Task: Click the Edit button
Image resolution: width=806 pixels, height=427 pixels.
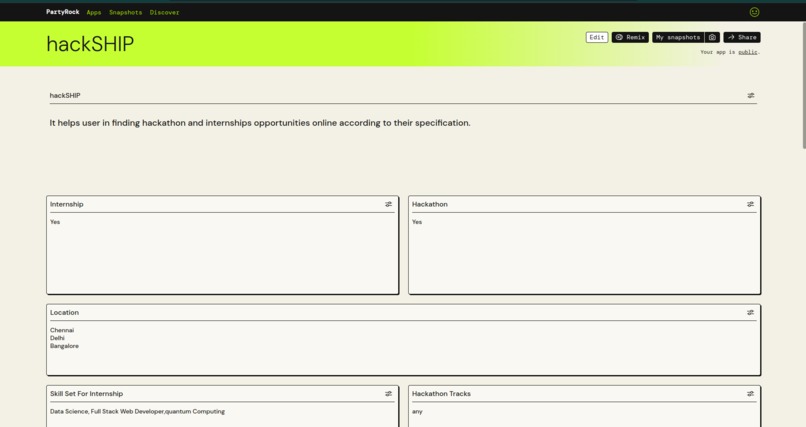Action: (x=597, y=38)
